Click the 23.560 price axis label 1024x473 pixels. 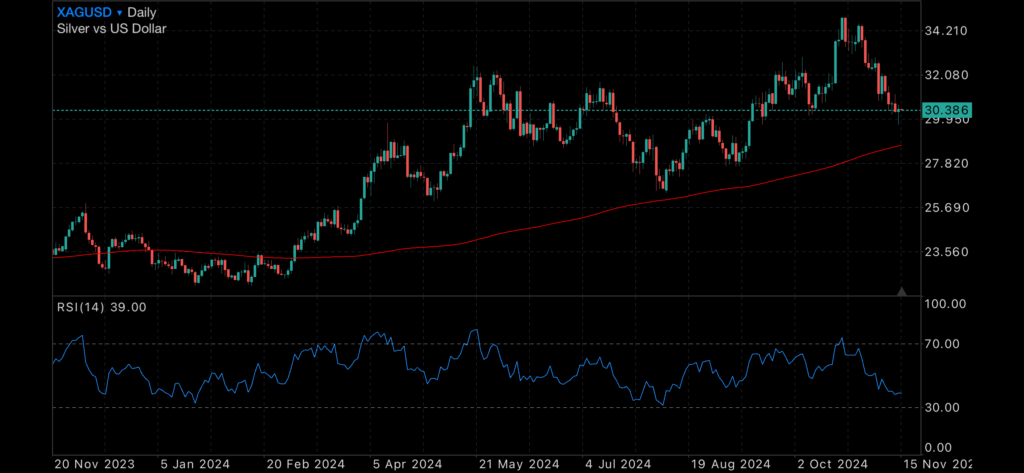pos(946,252)
